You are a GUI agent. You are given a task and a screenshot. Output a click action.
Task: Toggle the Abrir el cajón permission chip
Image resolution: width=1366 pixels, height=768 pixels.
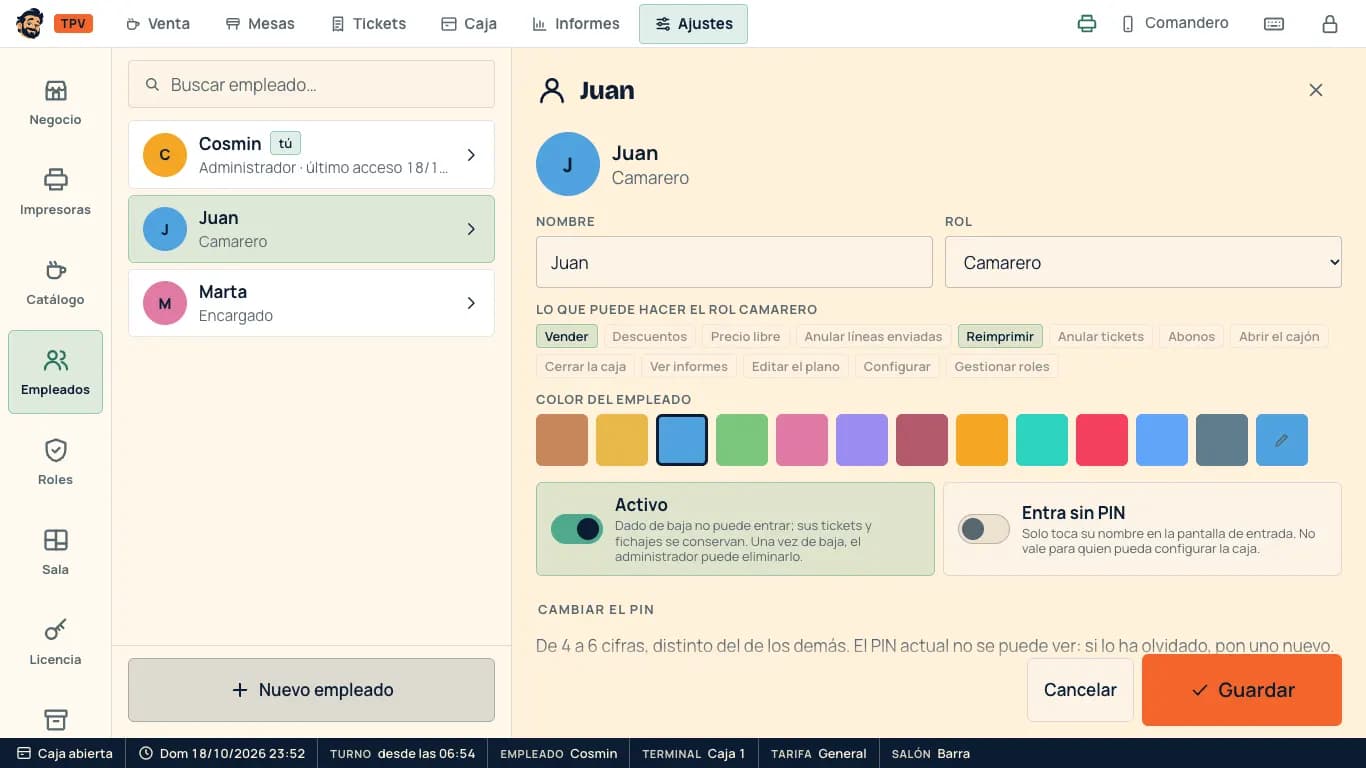(x=1279, y=337)
